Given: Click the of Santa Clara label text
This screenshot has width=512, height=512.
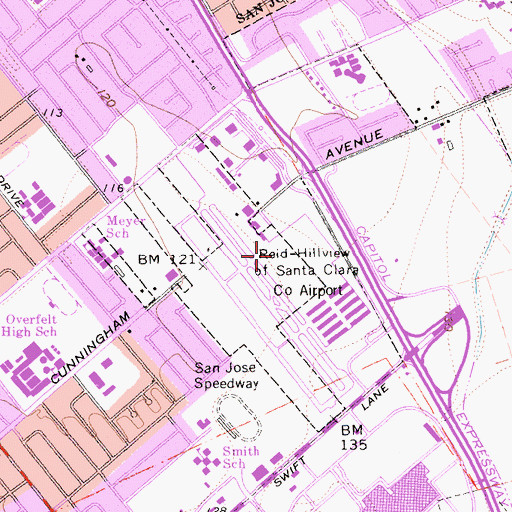Looking at the screenshot, I should [x=307, y=271].
